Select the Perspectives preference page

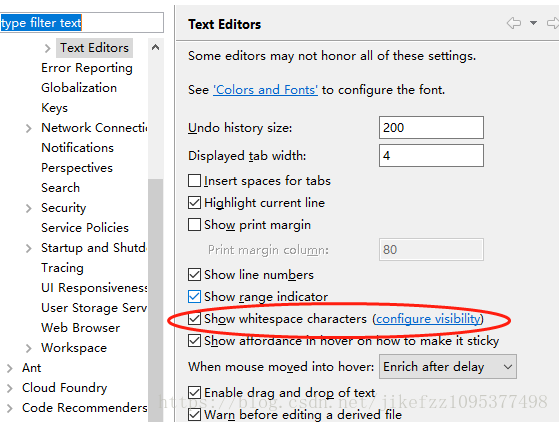[77, 168]
